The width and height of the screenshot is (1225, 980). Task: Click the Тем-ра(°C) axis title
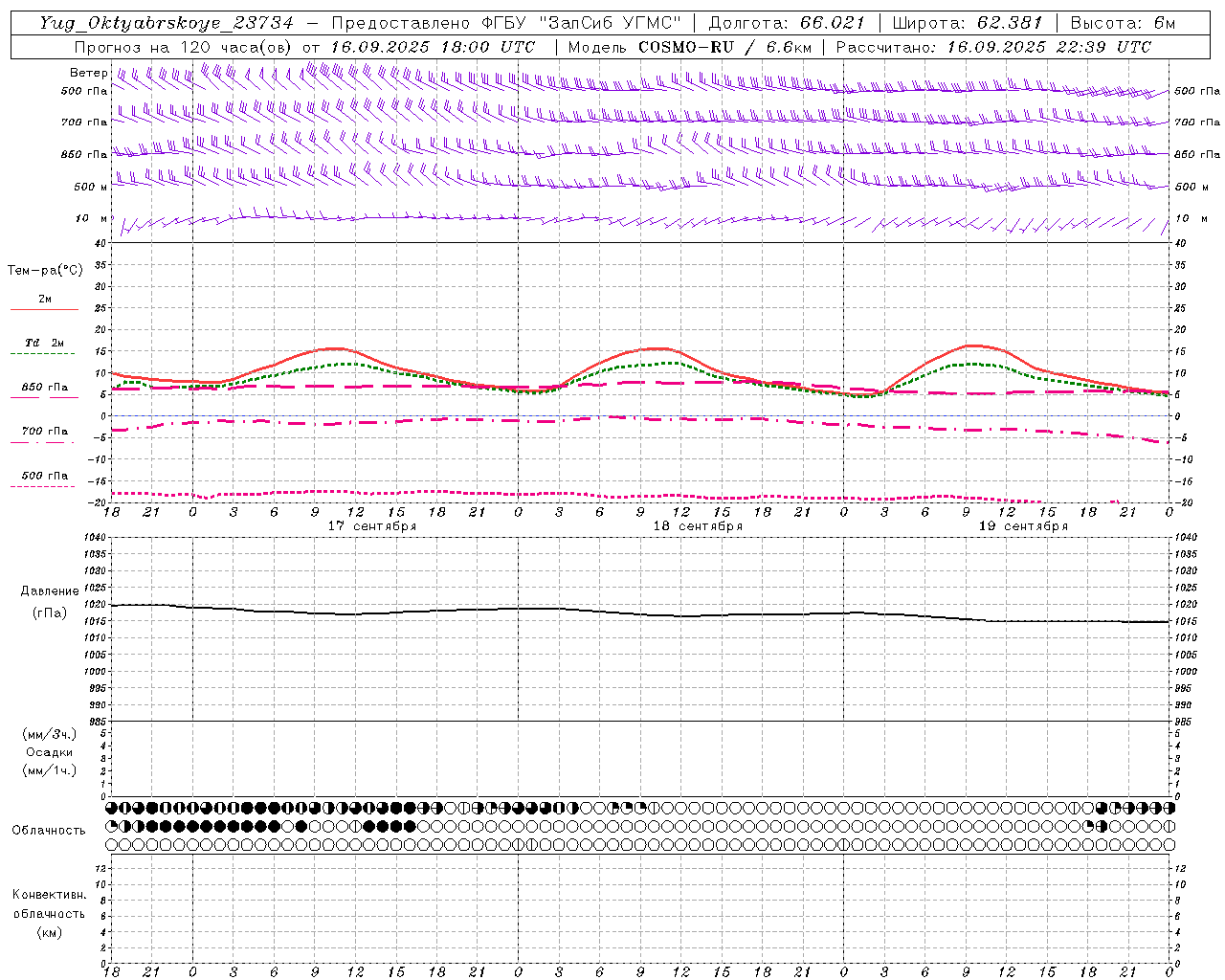[45, 271]
